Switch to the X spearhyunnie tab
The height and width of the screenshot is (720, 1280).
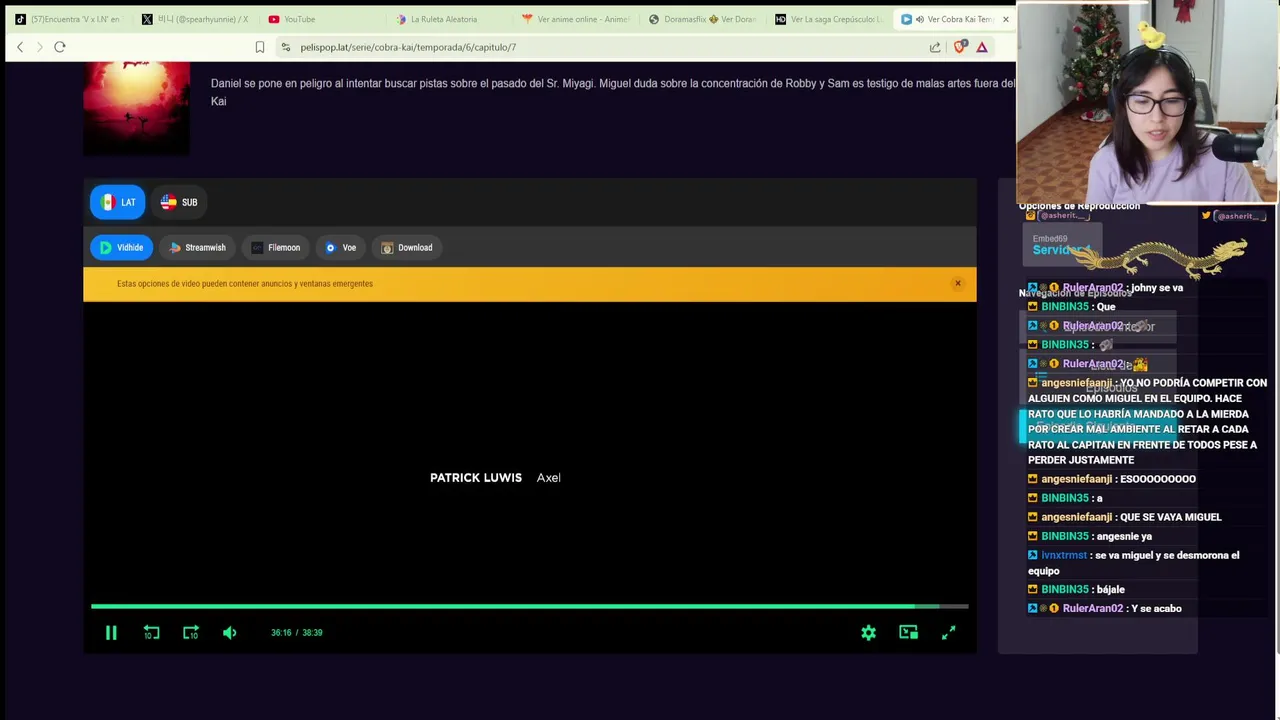coord(195,19)
